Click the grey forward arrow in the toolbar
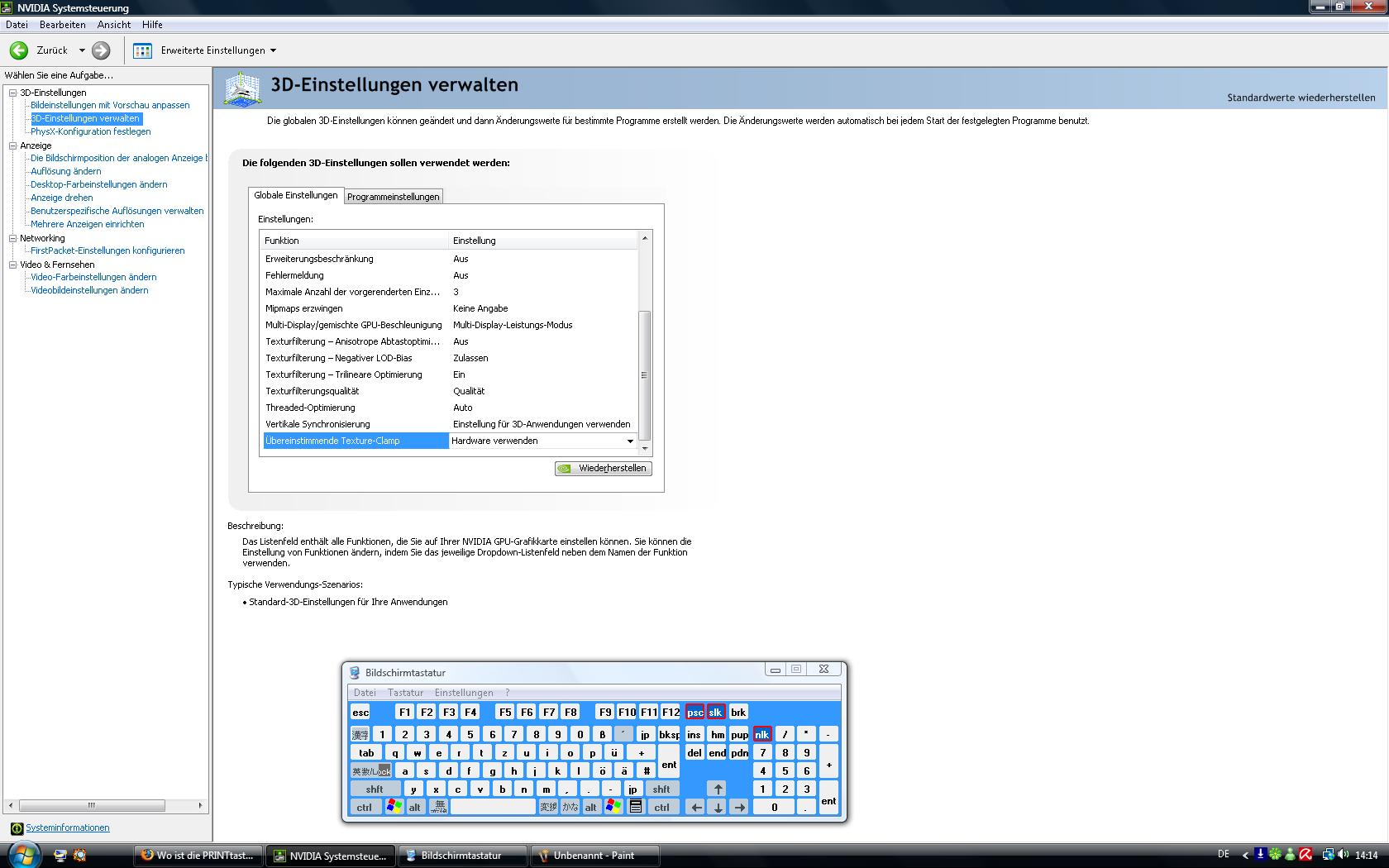 point(101,50)
